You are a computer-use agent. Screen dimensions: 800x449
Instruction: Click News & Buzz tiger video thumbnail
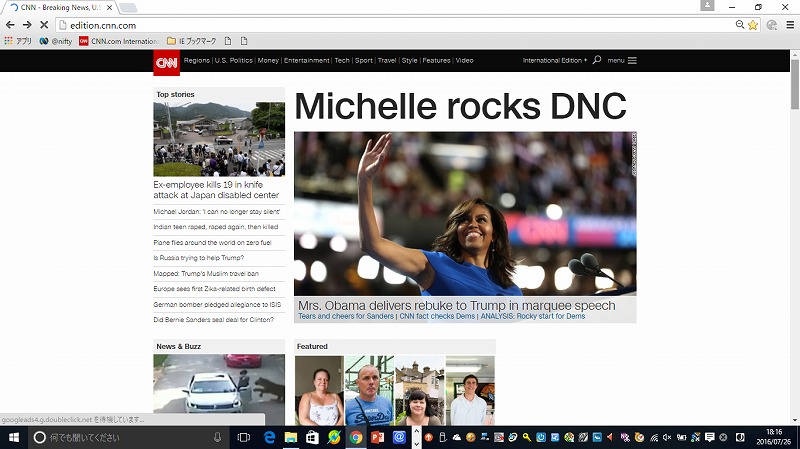[219, 389]
